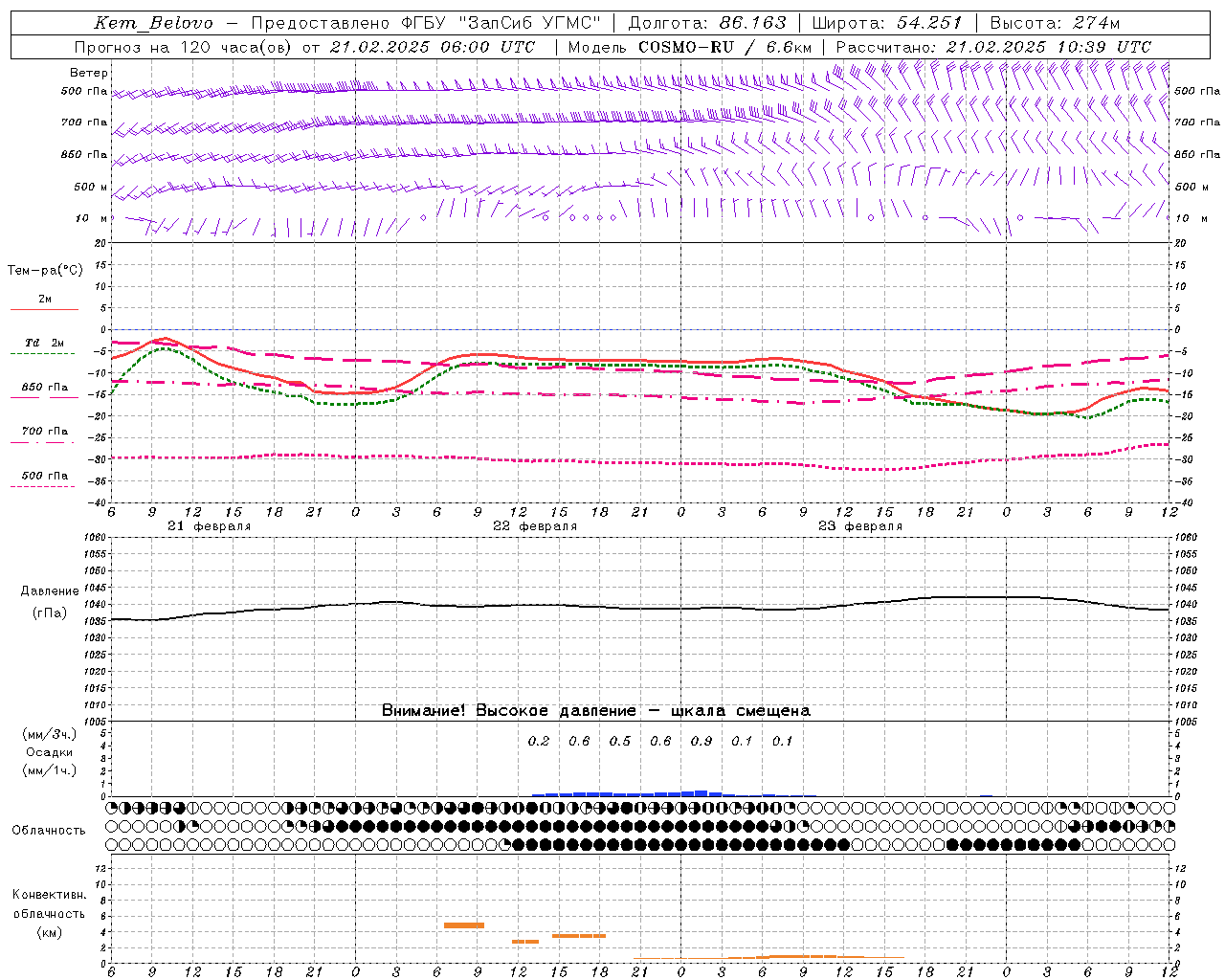Click the station name Kem_Belovo in header
The height and width of the screenshot is (980, 1225).
click(154, 23)
